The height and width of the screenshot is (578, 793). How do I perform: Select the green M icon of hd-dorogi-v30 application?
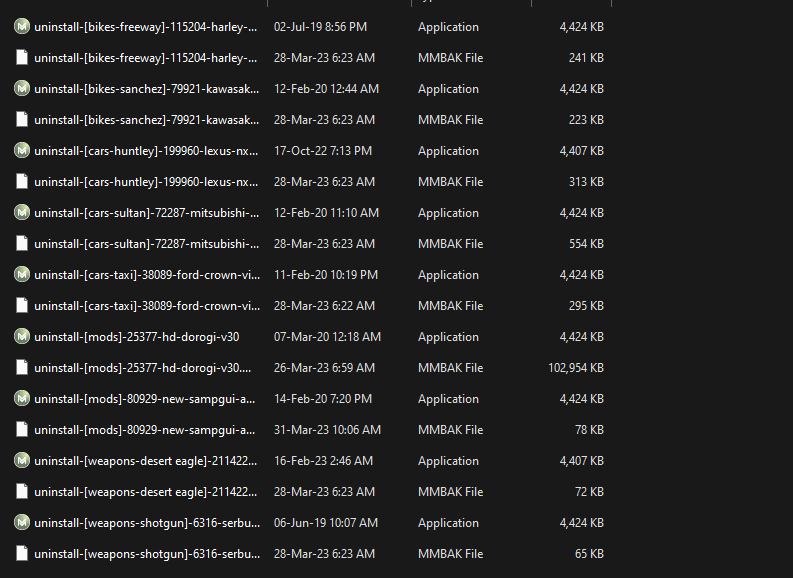(22, 336)
